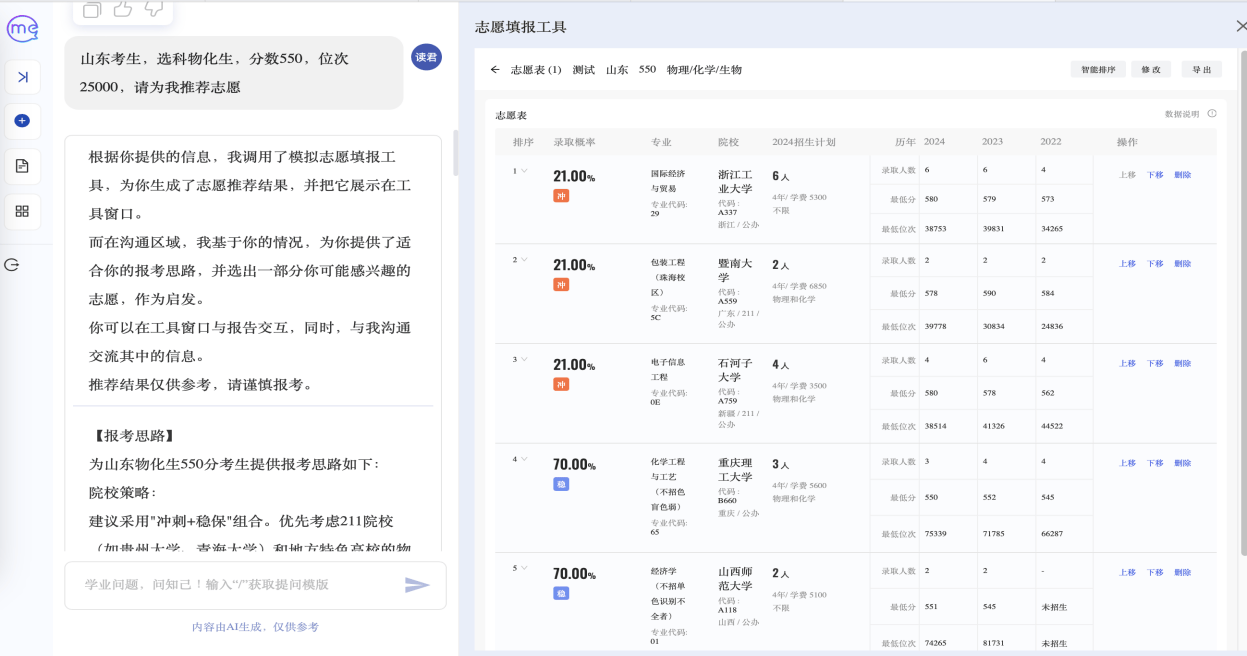Click 删除 for 浙江工业大学 row

(1183, 175)
